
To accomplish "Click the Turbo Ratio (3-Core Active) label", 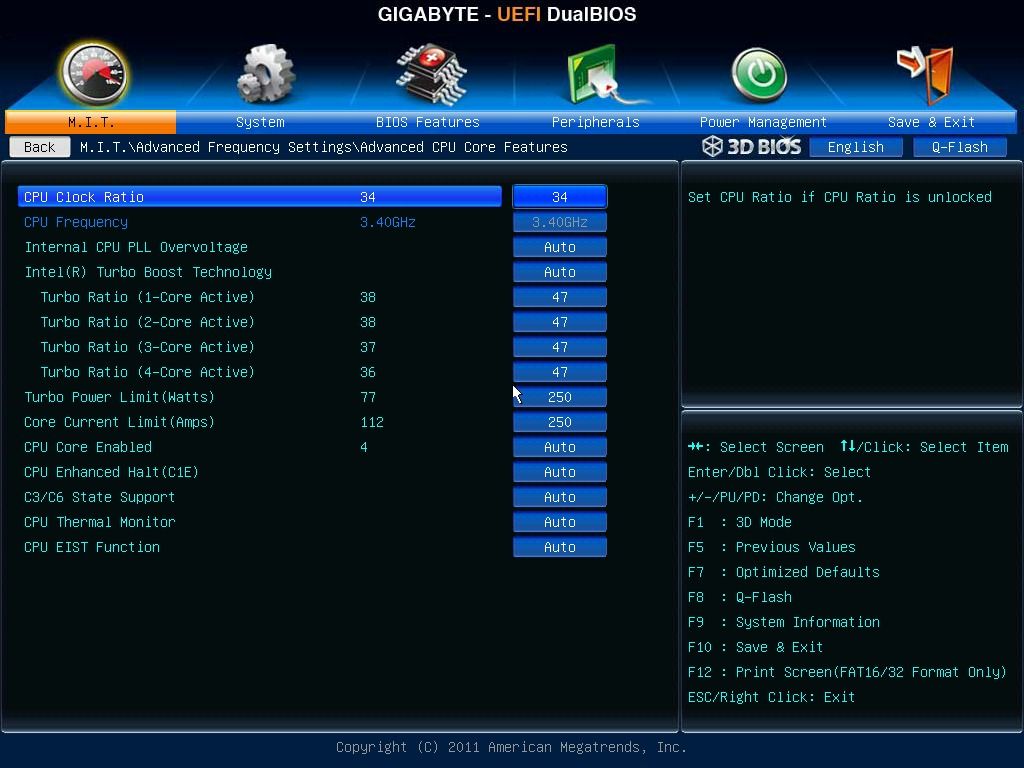I will point(148,347).
